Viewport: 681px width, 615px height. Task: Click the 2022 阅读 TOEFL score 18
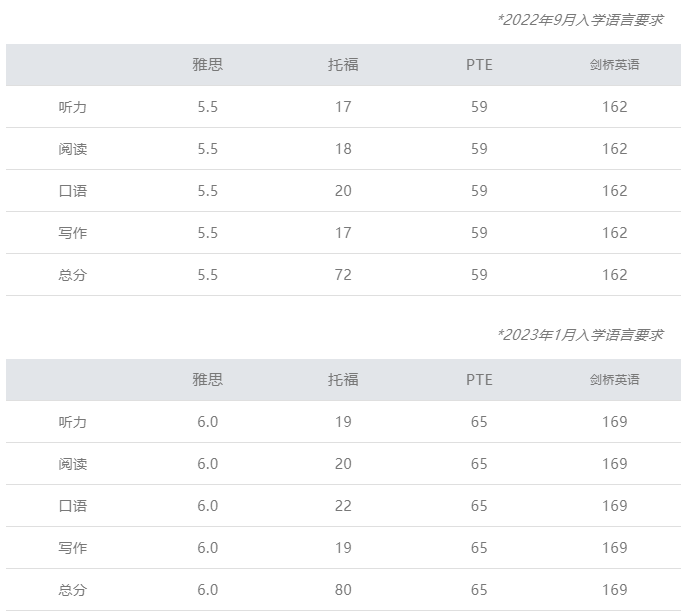(x=343, y=149)
